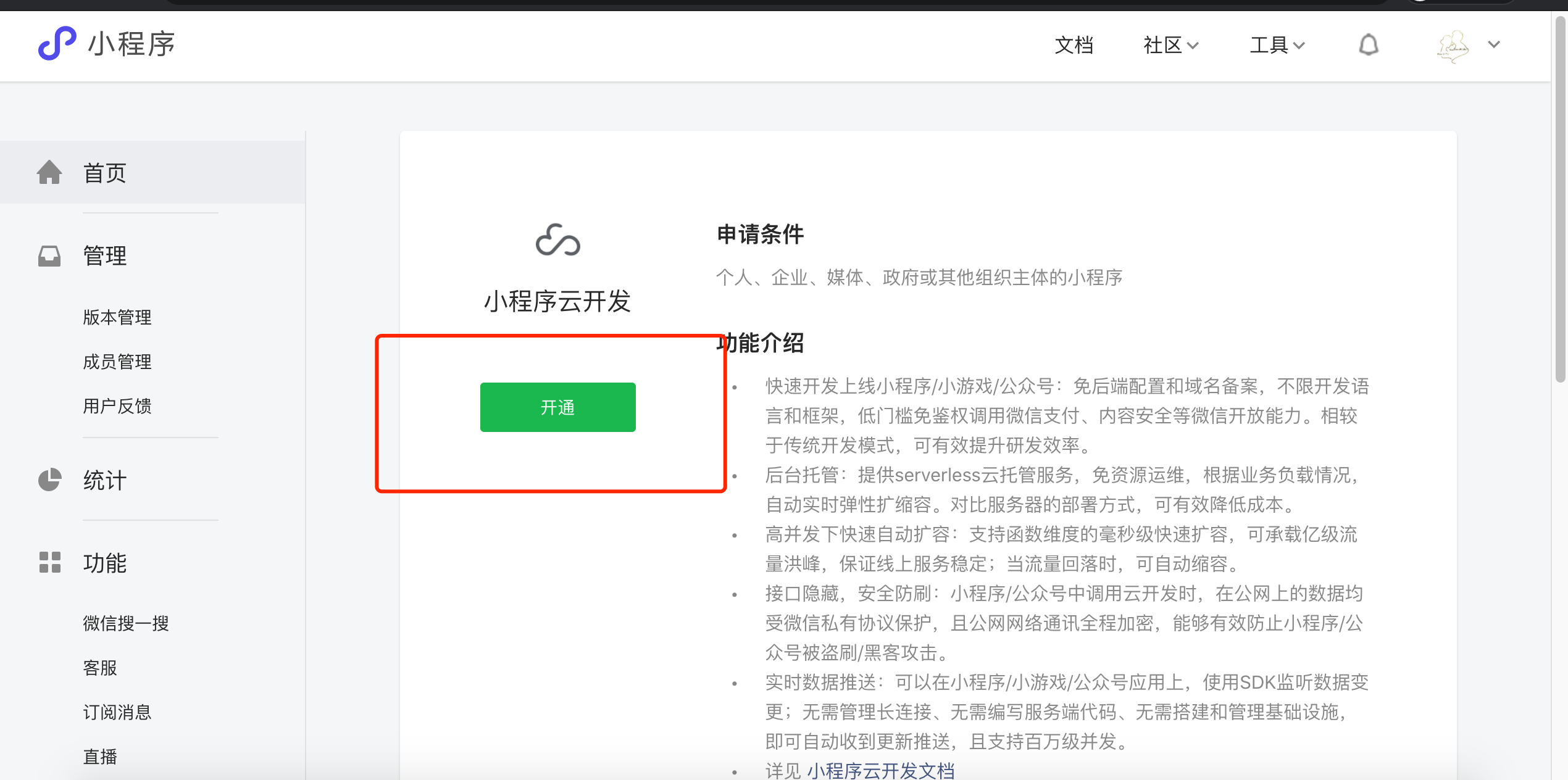
Task: Open the notification bell
Action: coord(1368,45)
